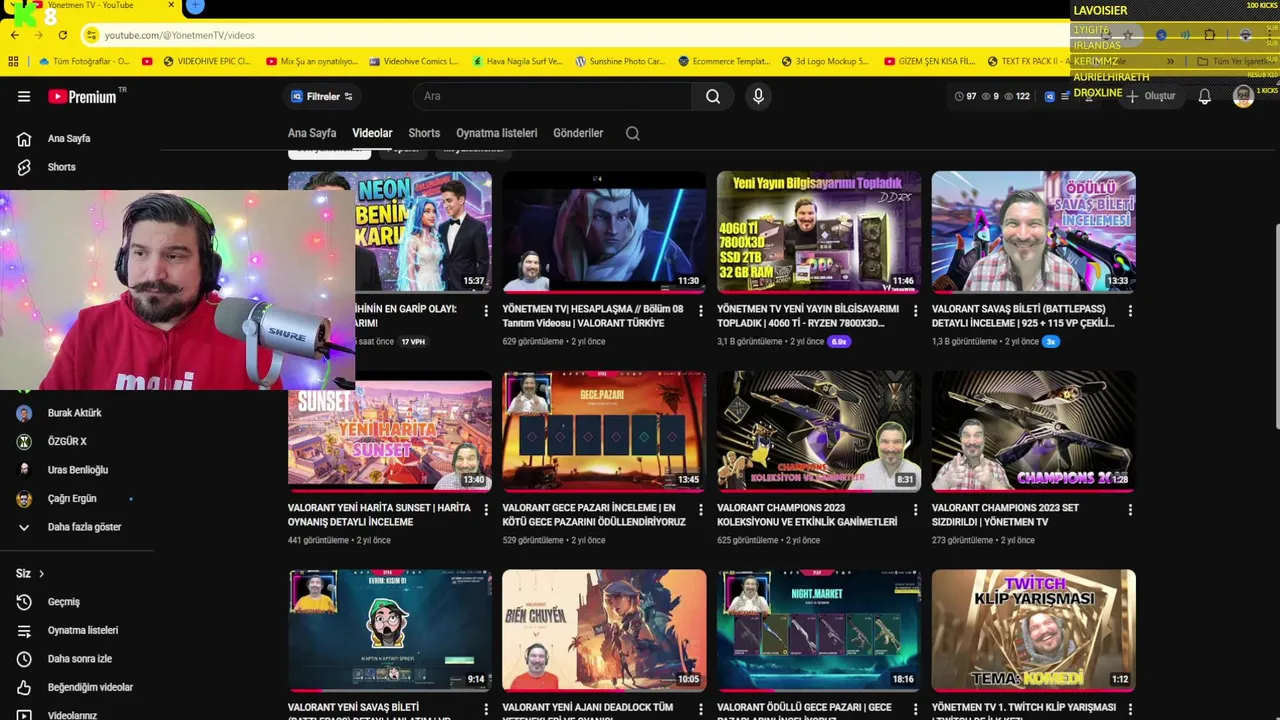Viewport: 1280px width, 720px height.
Task: Open Burak Aktürk subscription channel
Action: click(74, 413)
